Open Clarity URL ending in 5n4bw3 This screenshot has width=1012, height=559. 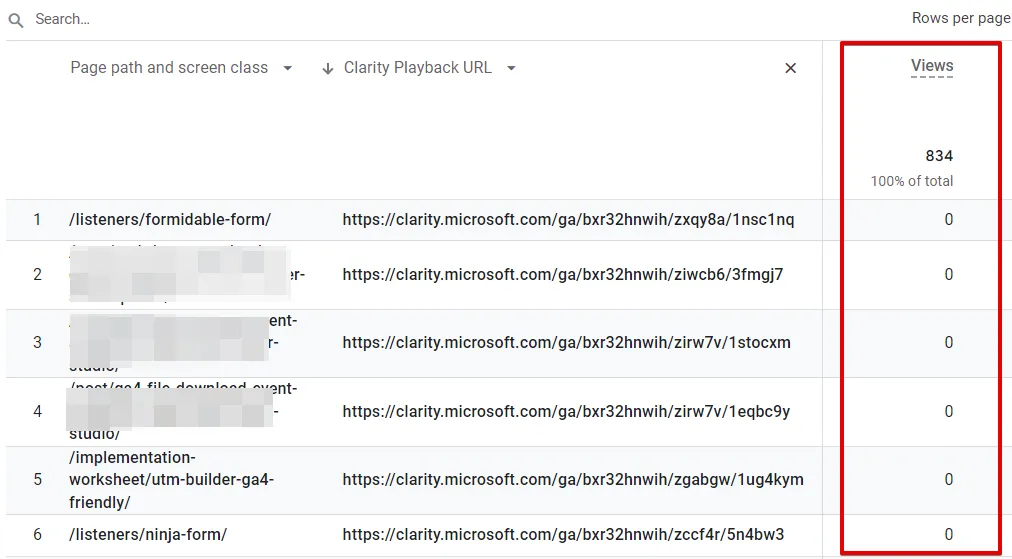(563, 534)
